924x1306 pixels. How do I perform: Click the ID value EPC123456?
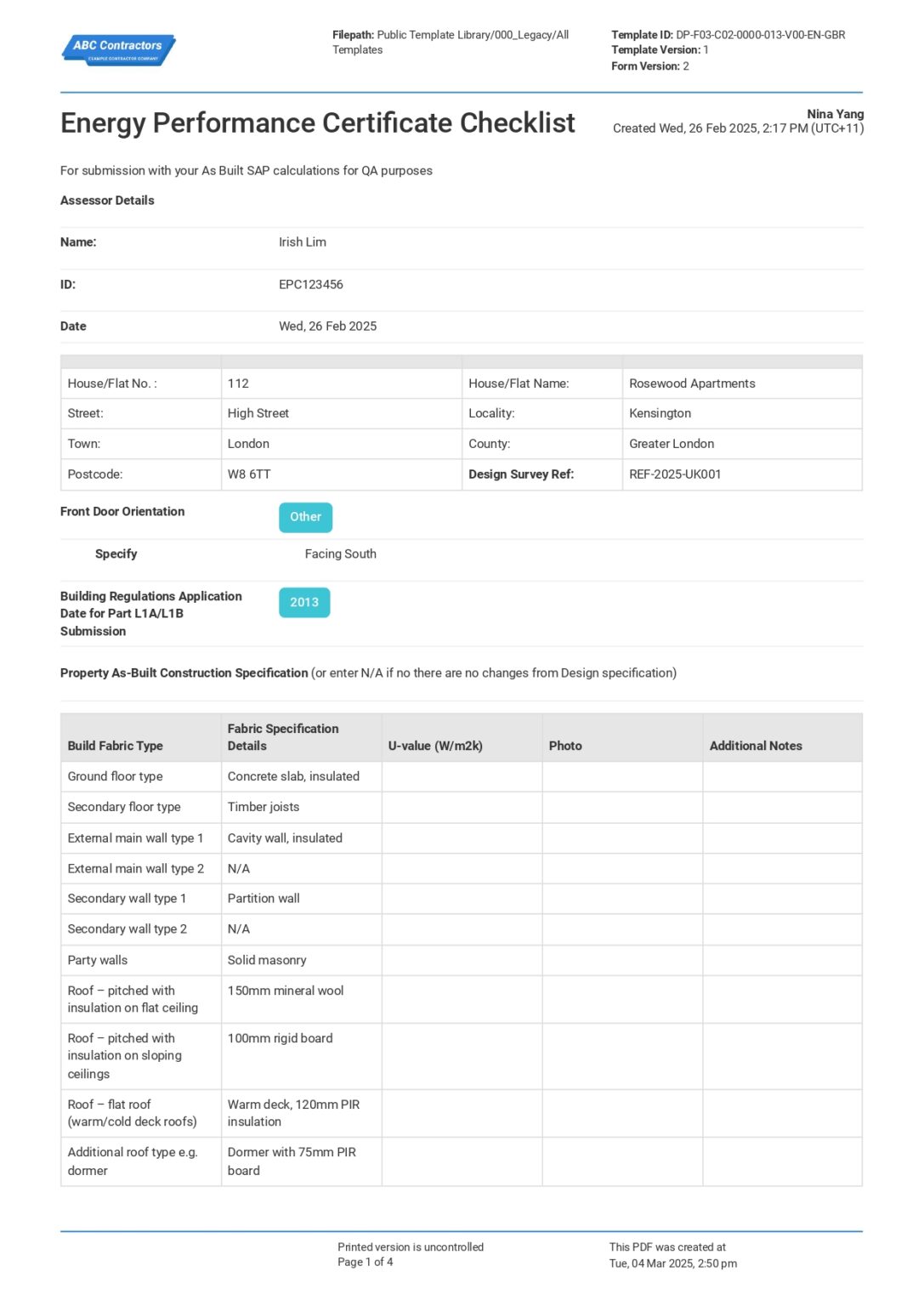pyautogui.click(x=310, y=285)
